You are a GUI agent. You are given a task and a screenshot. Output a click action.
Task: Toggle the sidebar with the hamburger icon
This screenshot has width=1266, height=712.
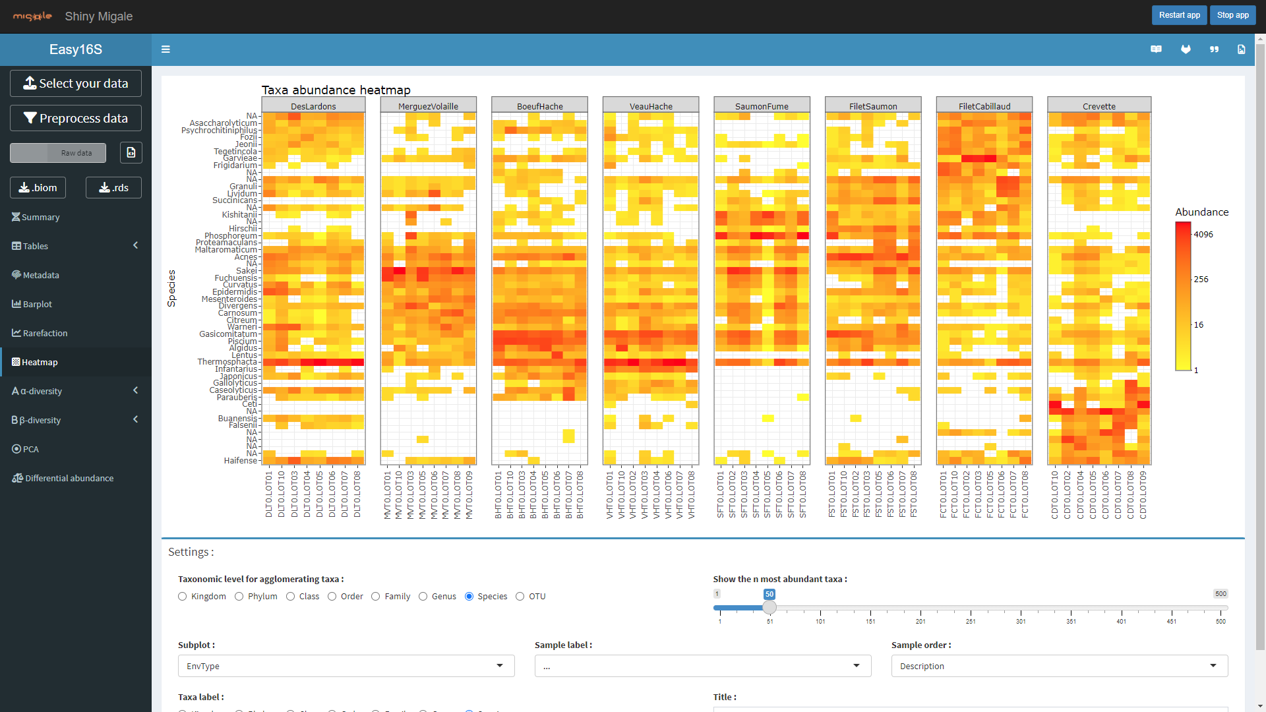(x=166, y=49)
